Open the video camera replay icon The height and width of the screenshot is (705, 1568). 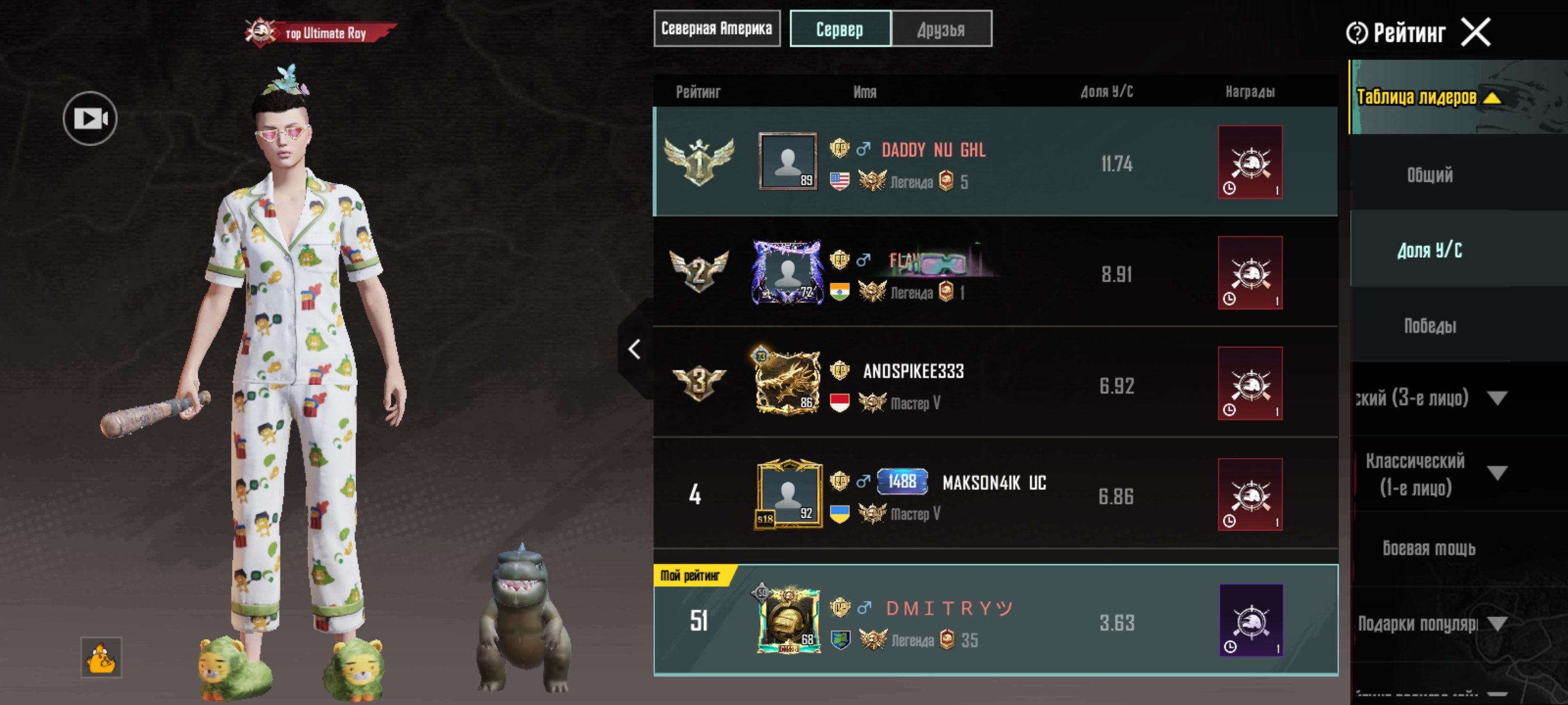point(90,118)
